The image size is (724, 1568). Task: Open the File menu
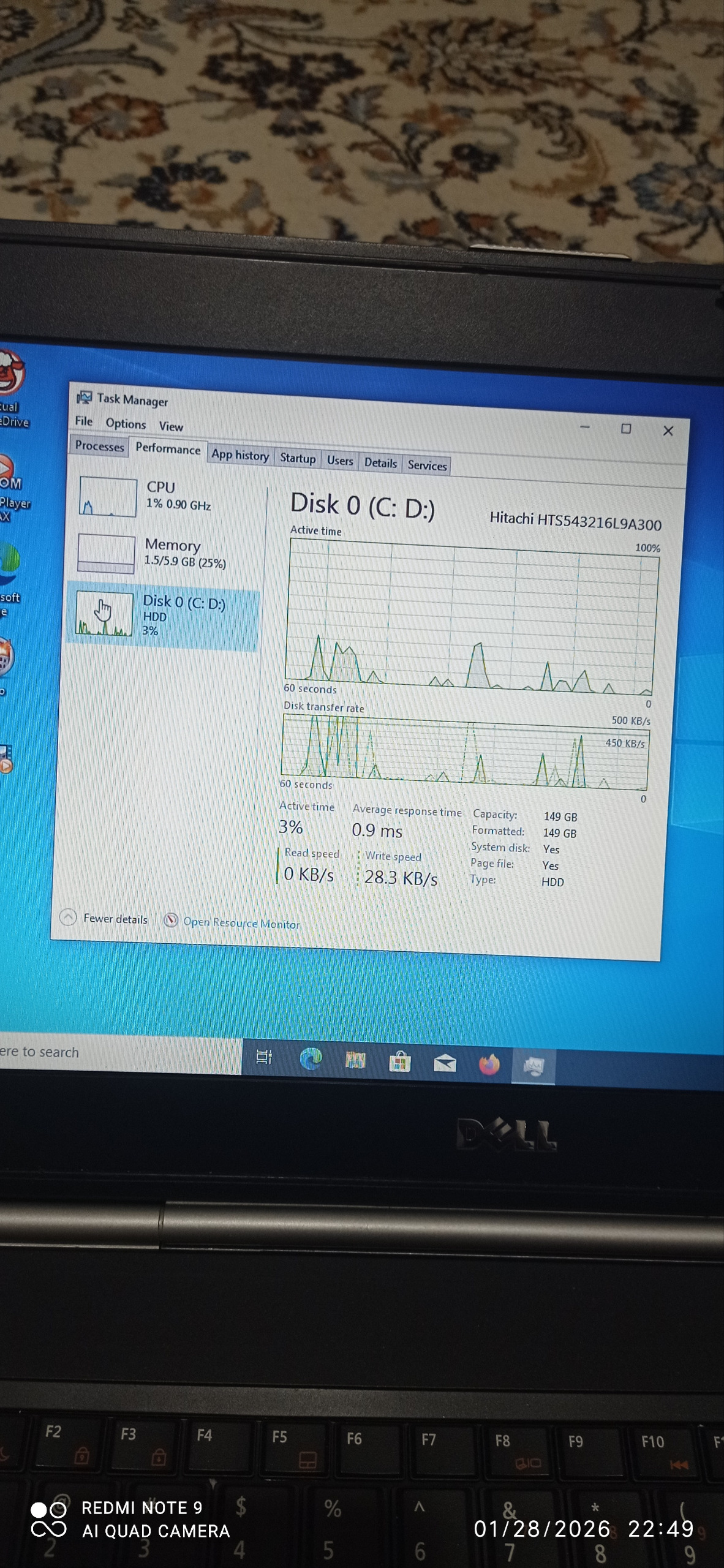(x=84, y=421)
